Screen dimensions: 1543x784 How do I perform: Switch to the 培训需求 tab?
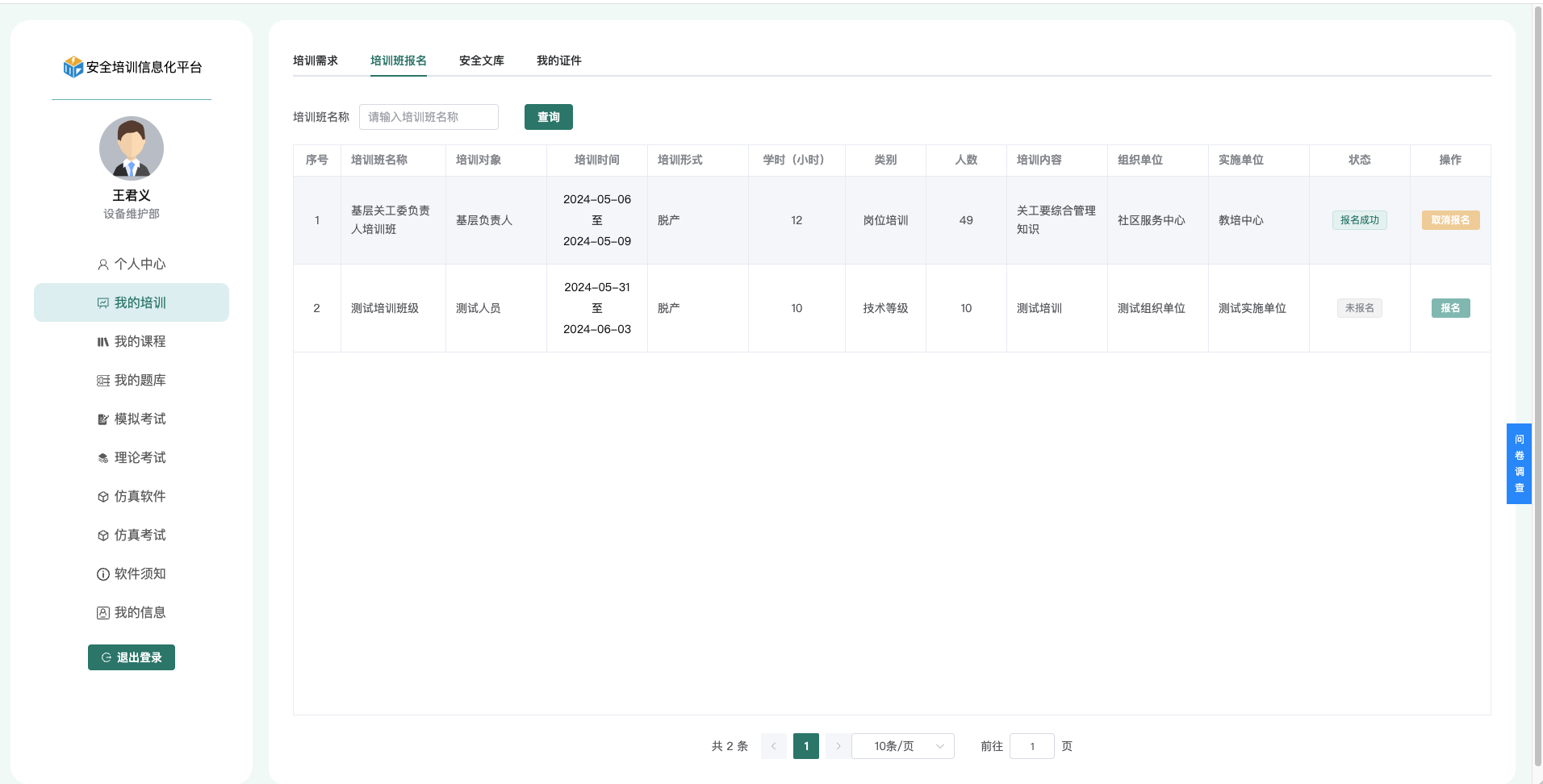point(316,60)
